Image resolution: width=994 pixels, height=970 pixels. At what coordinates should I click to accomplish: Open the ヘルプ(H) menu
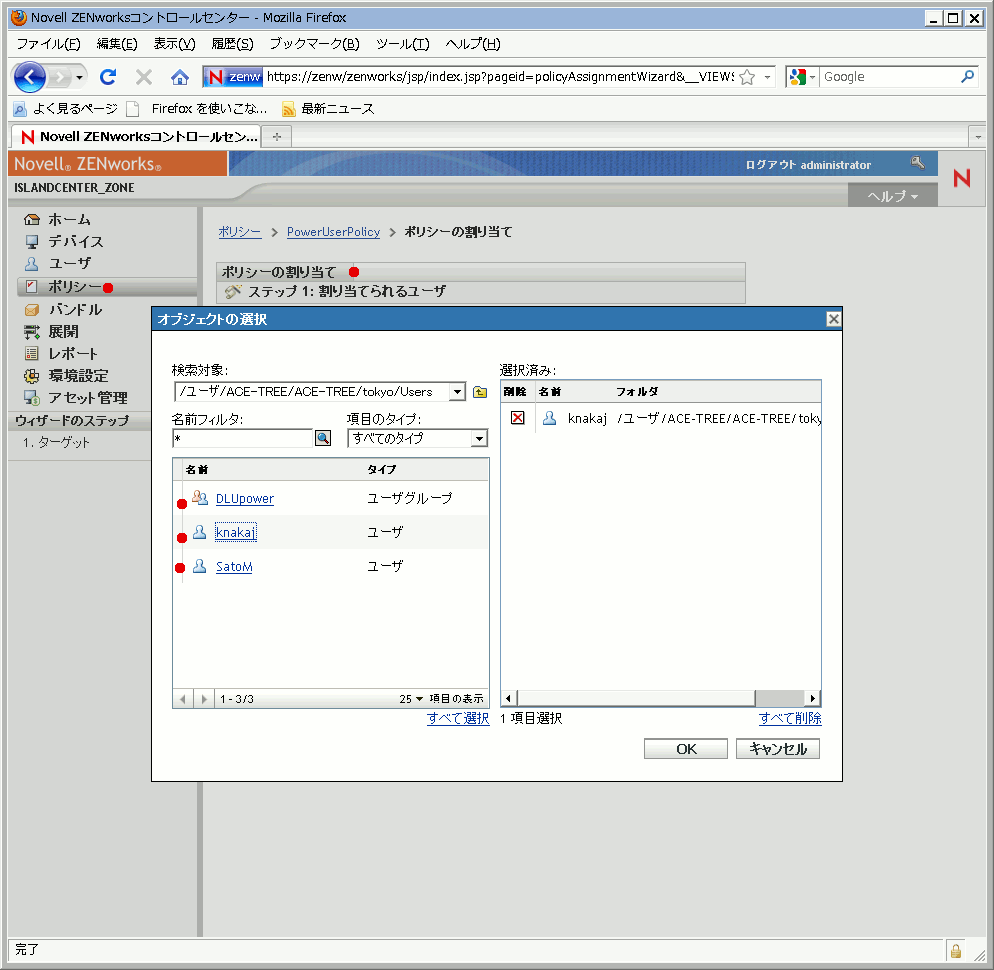[x=473, y=44]
